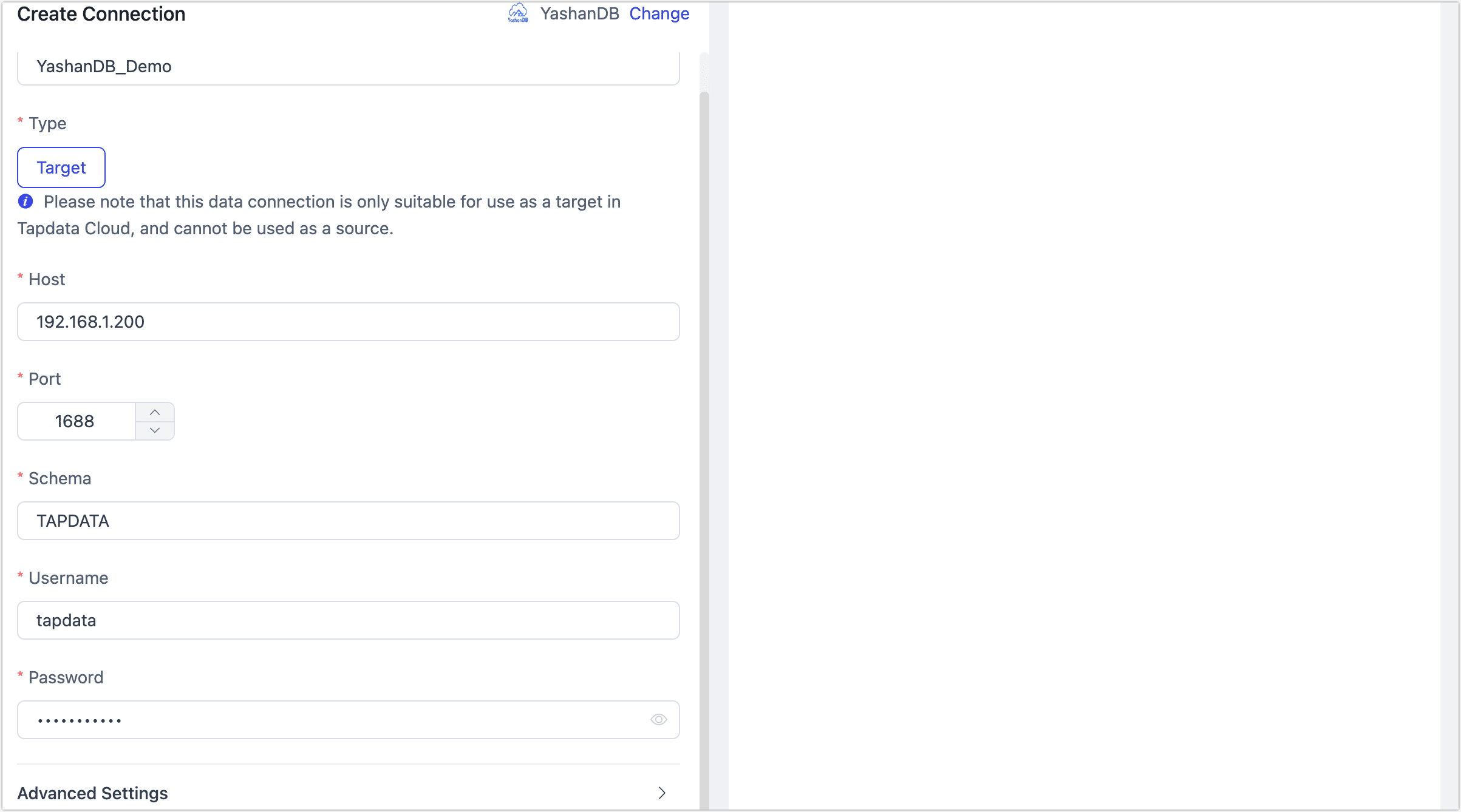Click the blue info icon beside the note

pyautogui.click(x=26, y=201)
